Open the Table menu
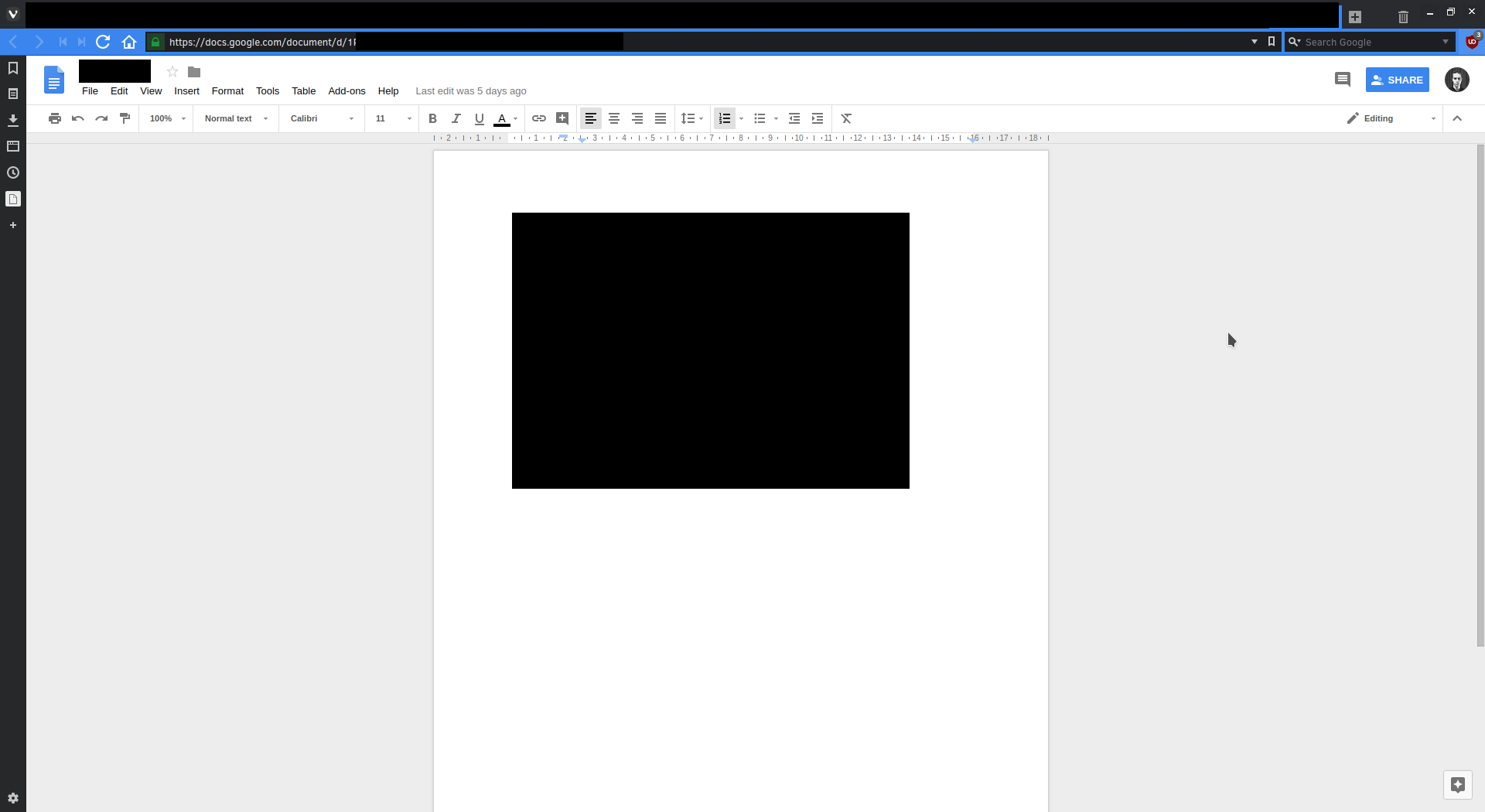 [x=303, y=91]
